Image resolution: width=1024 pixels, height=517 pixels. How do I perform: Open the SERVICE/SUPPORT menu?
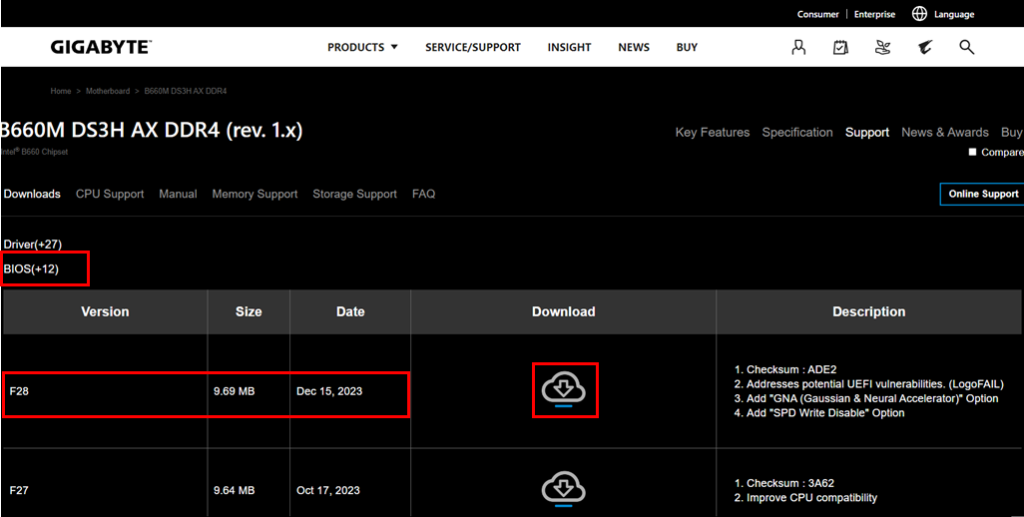(473, 47)
